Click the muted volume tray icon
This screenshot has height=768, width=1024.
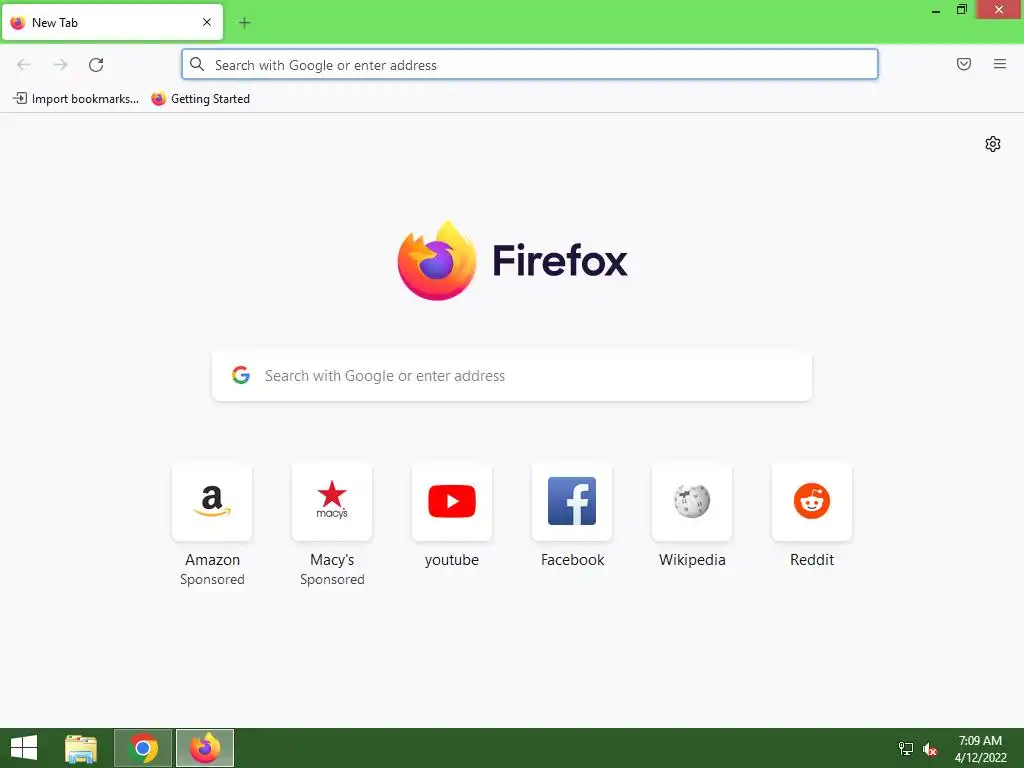point(930,749)
